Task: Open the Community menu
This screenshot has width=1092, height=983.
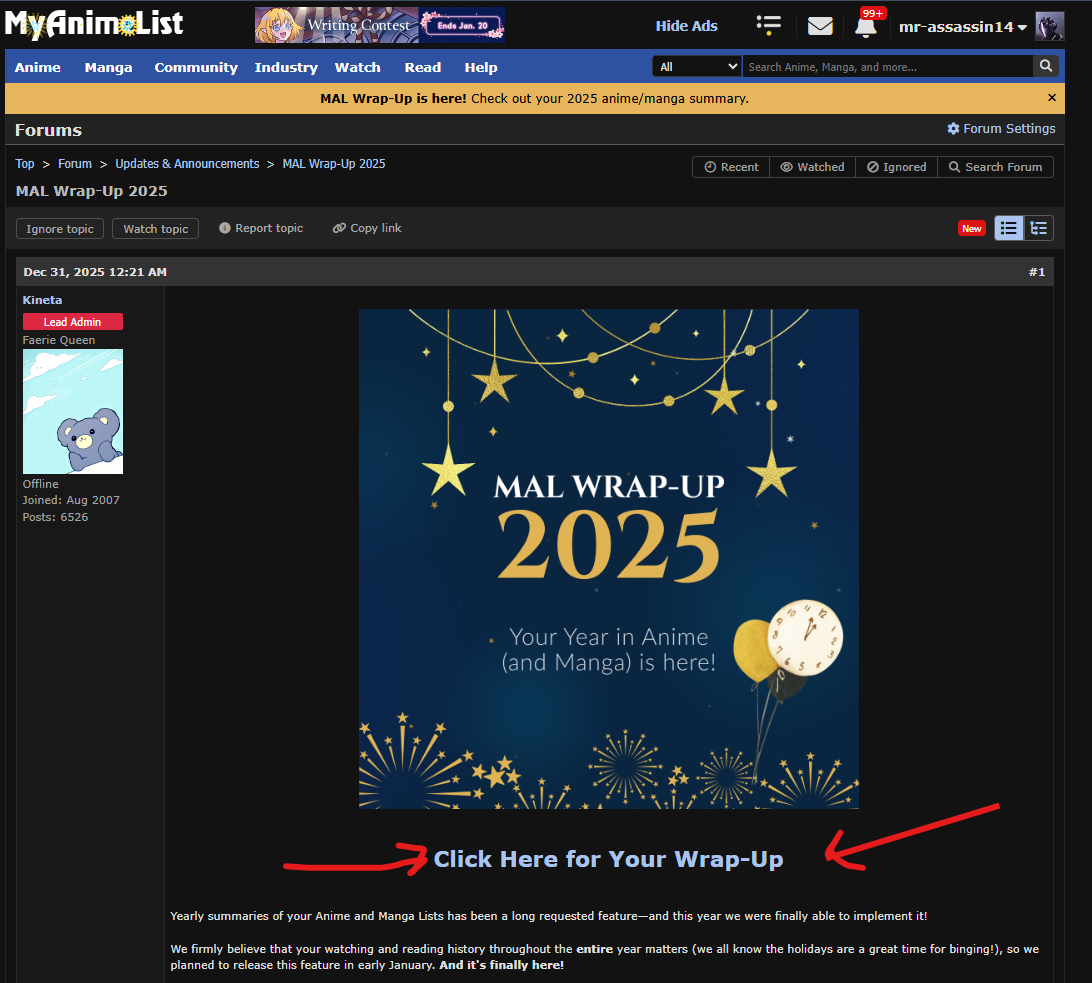Action: (196, 68)
